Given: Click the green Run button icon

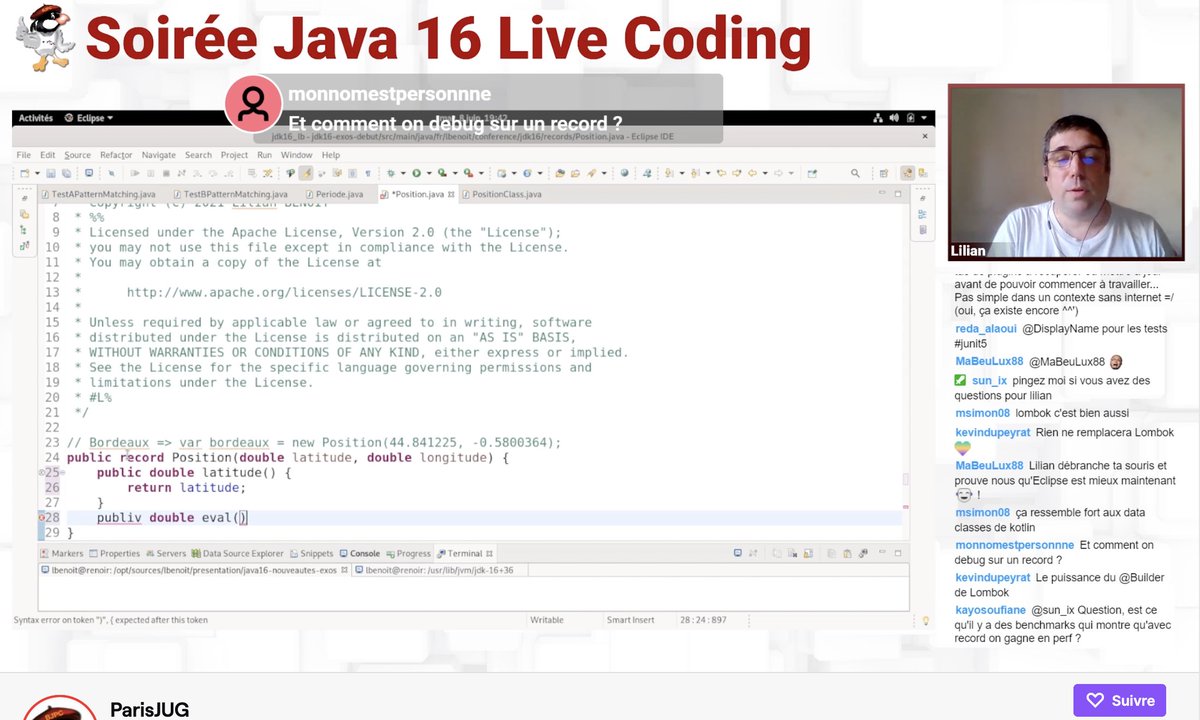Looking at the screenshot, I should point(417,173).
